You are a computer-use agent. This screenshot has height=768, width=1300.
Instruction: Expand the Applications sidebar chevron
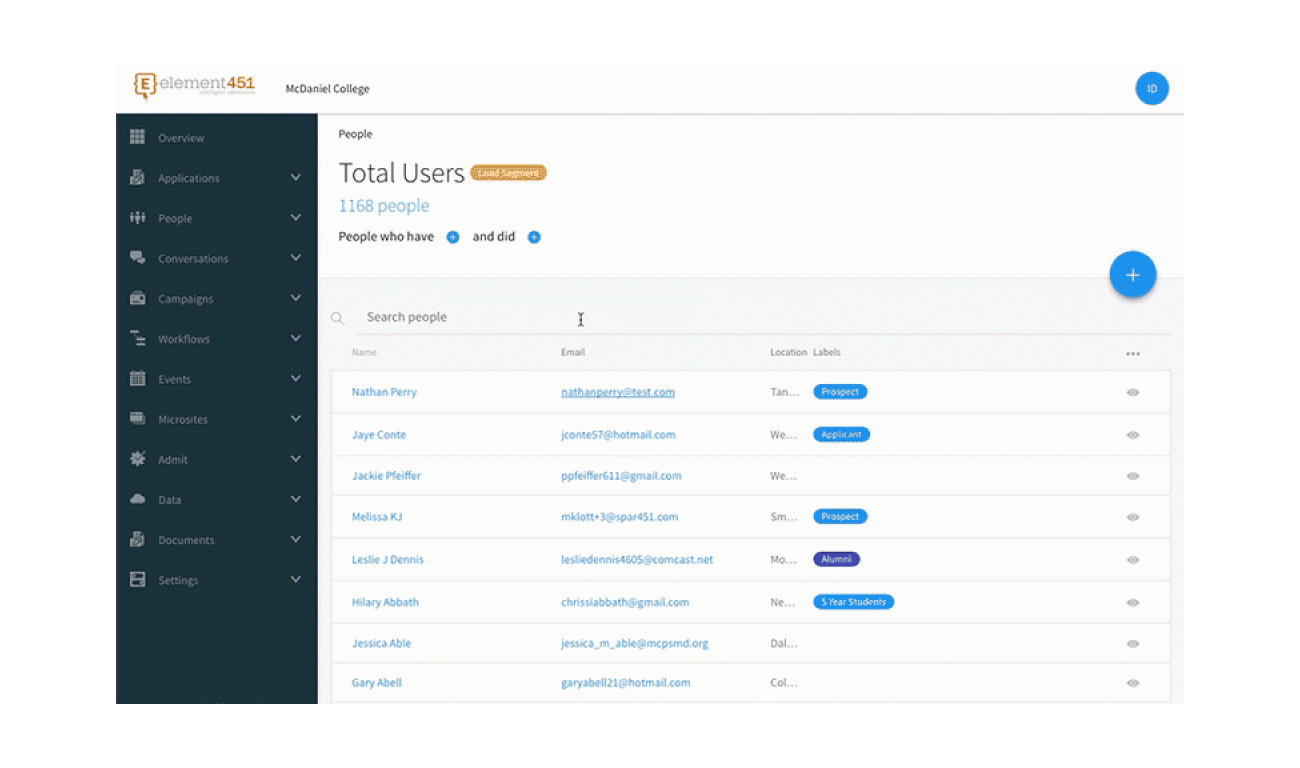point(295,178)
